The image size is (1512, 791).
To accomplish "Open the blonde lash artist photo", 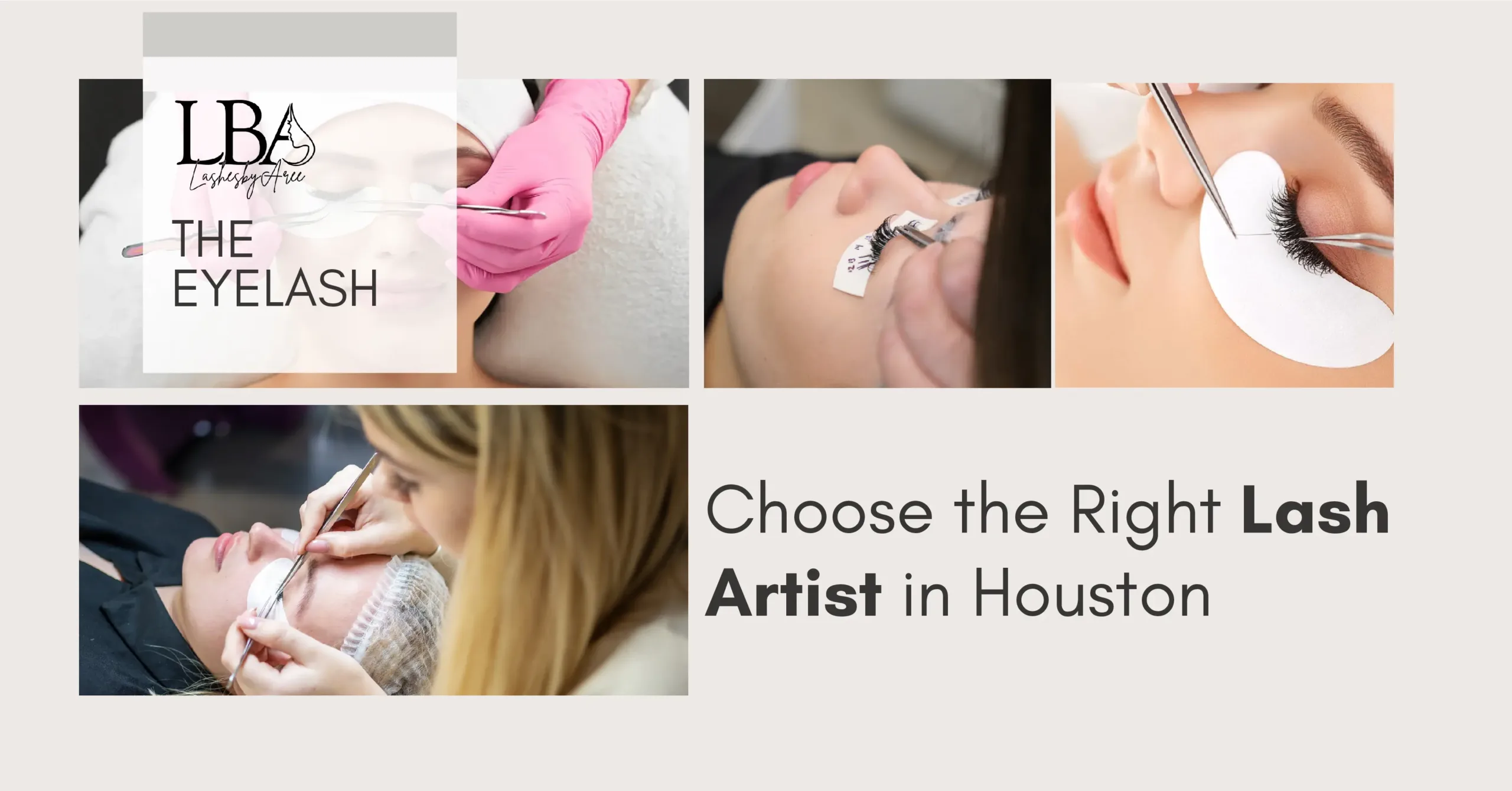I will (383, 550).
